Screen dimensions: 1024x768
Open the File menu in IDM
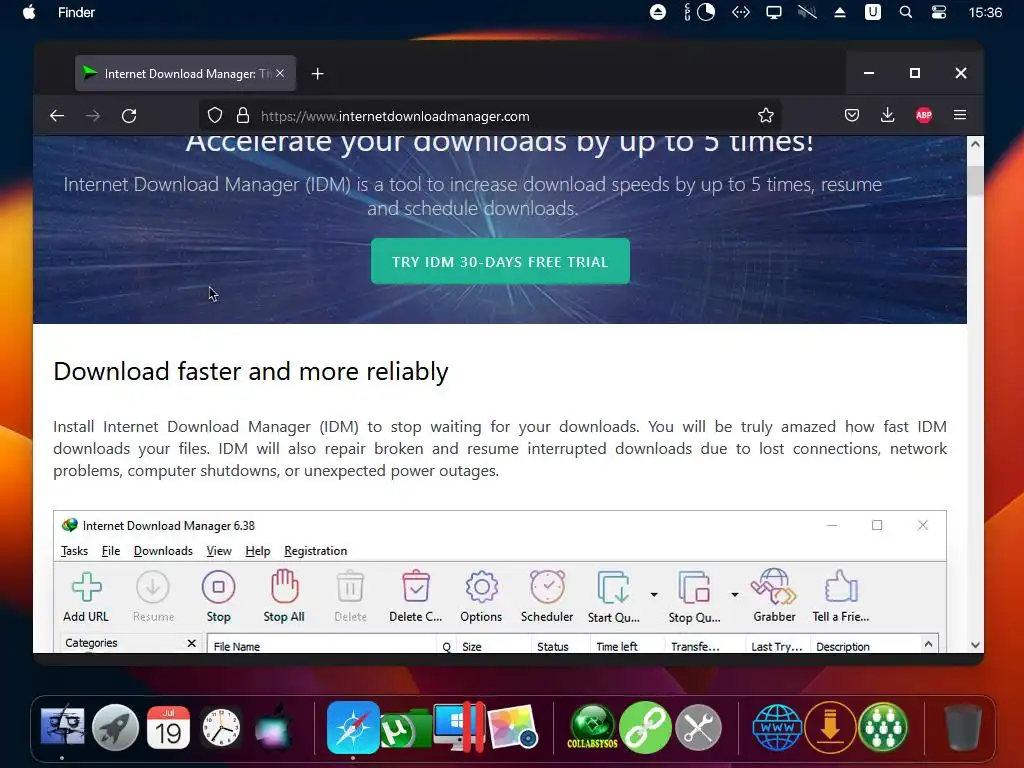(x=111, y=551)
